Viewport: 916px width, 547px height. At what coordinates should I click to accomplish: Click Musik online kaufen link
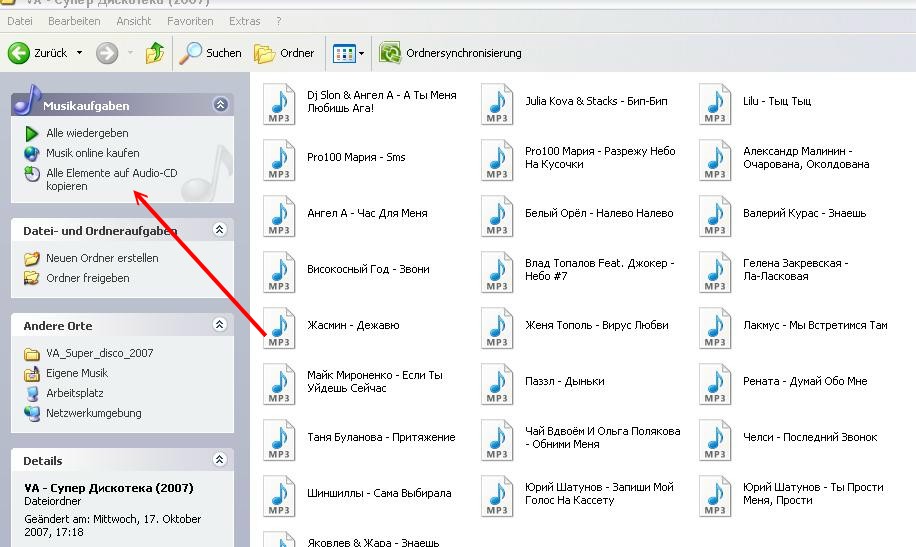(x=93, y=153)
